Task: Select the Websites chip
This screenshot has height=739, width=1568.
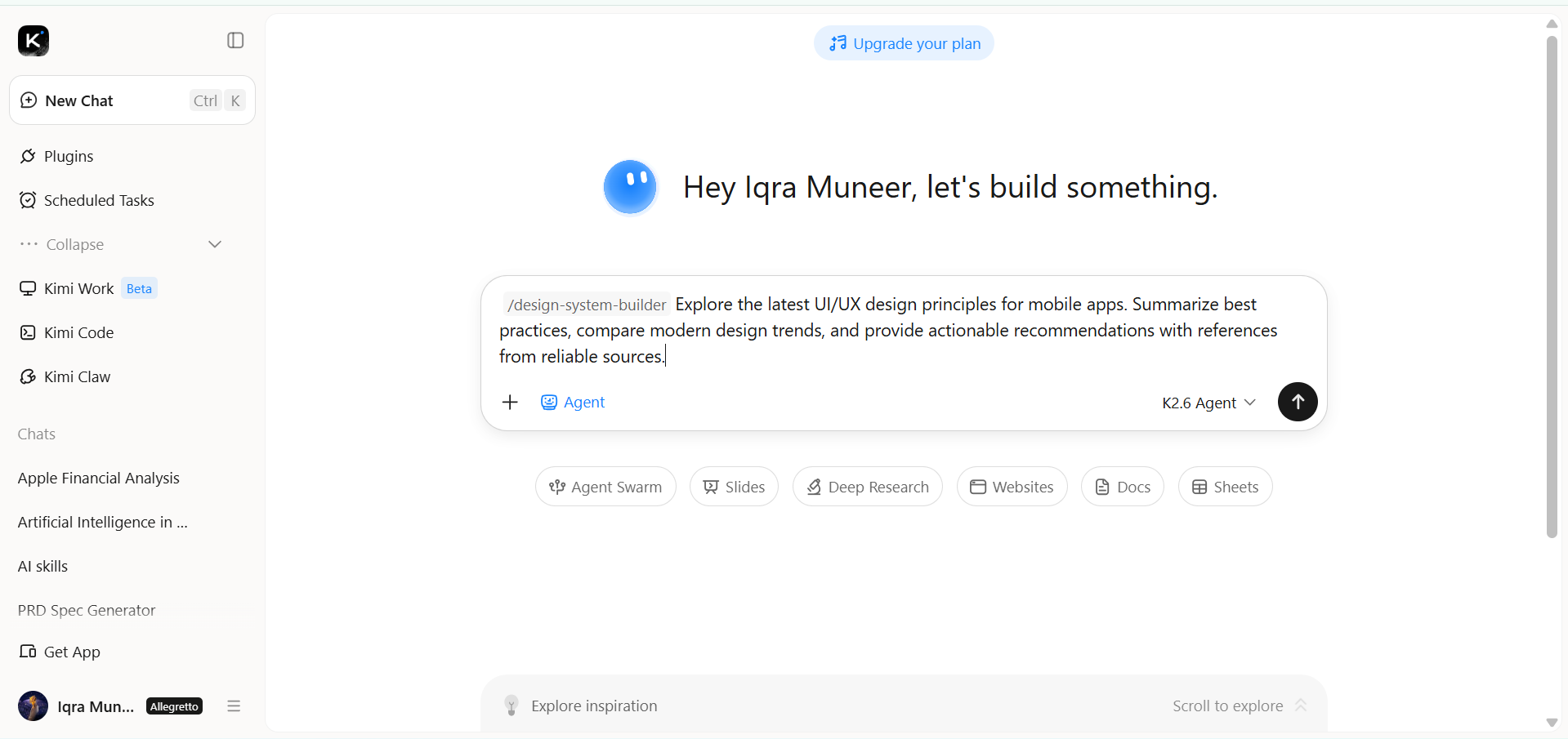Action: (x=1012, y=487)
